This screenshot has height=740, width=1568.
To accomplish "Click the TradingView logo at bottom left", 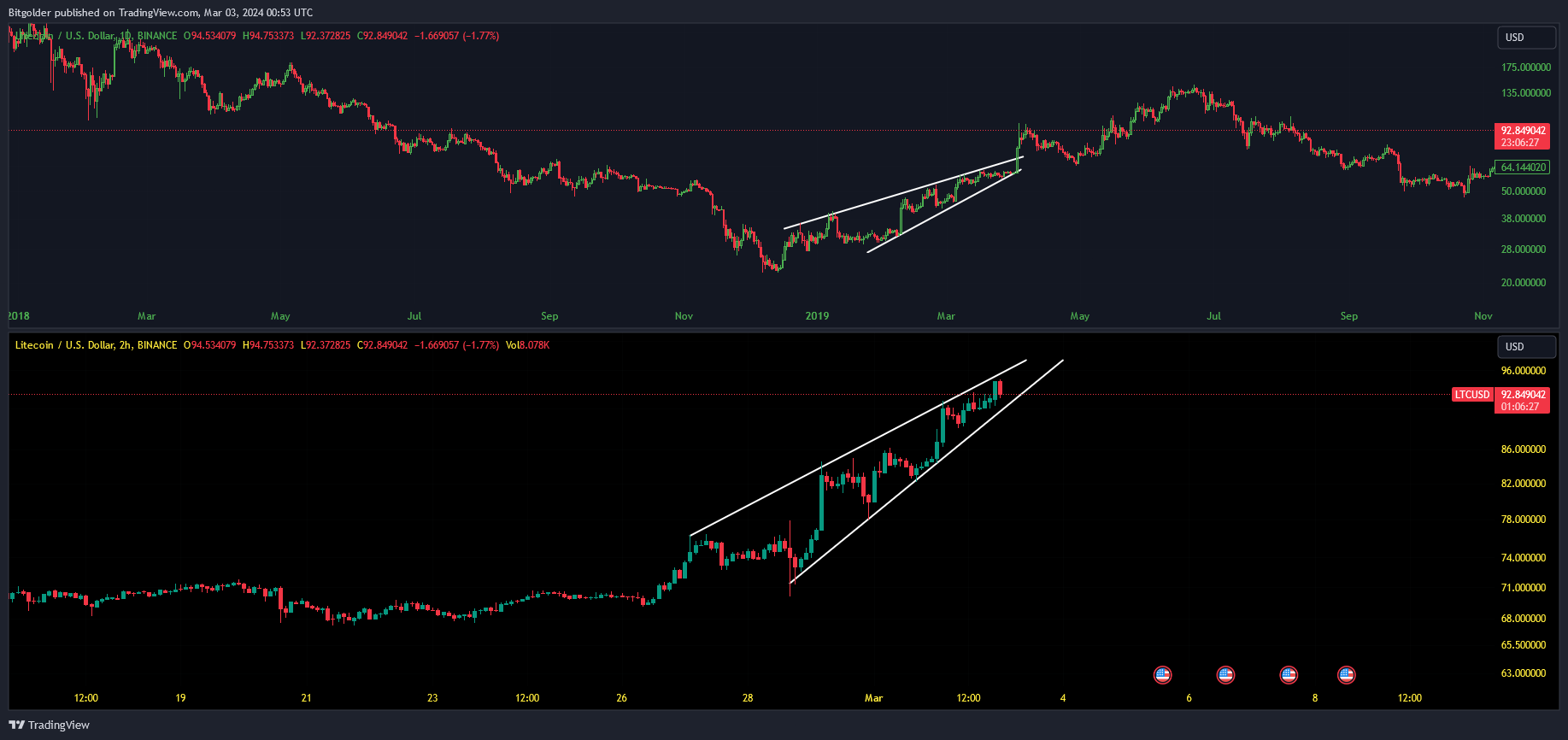I will pyautogui.click(x=50, y=725).
